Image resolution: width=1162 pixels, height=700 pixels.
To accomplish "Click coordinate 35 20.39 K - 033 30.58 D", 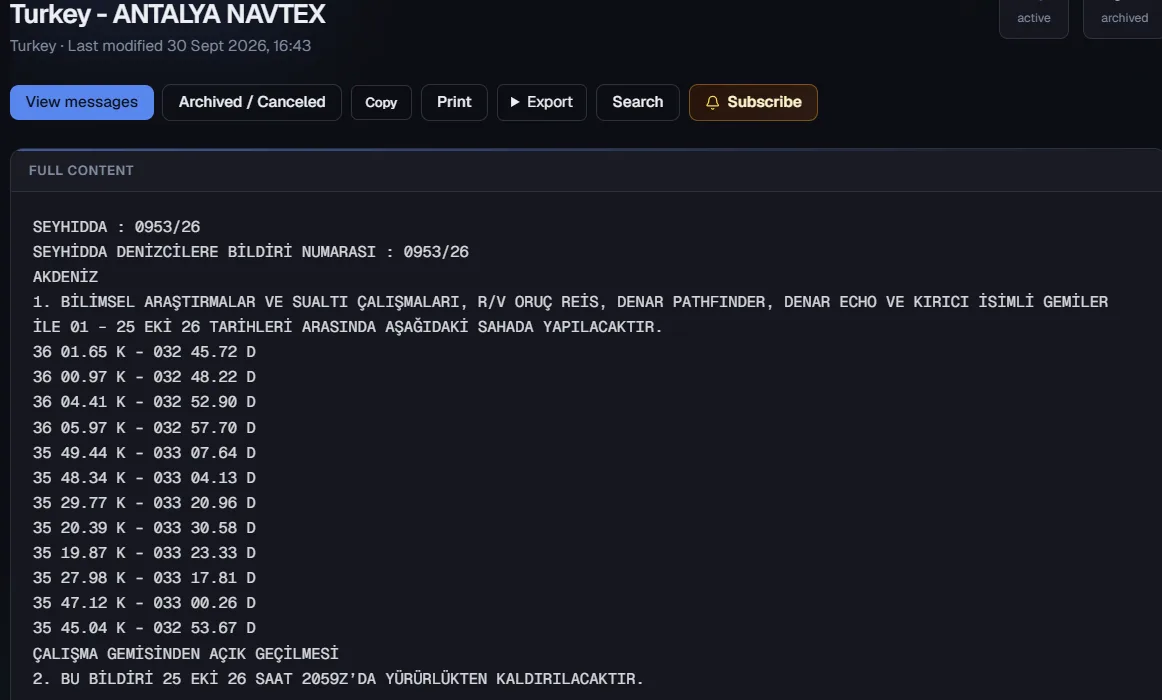I will pos(144,528).
